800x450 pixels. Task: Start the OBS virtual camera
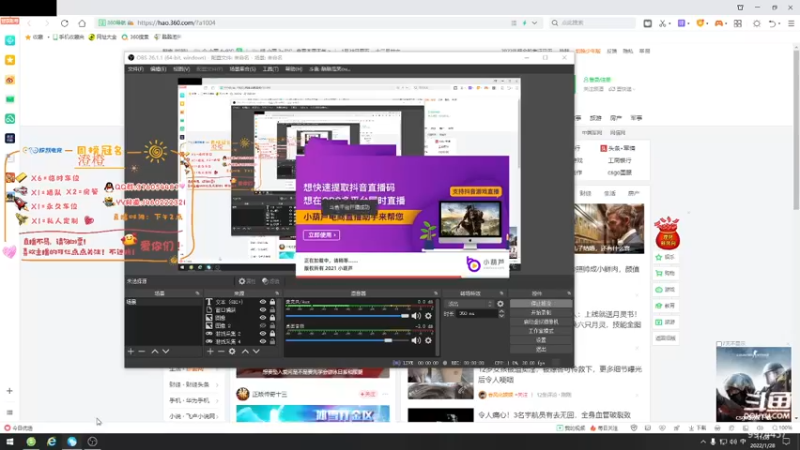[x=541, y=322]
